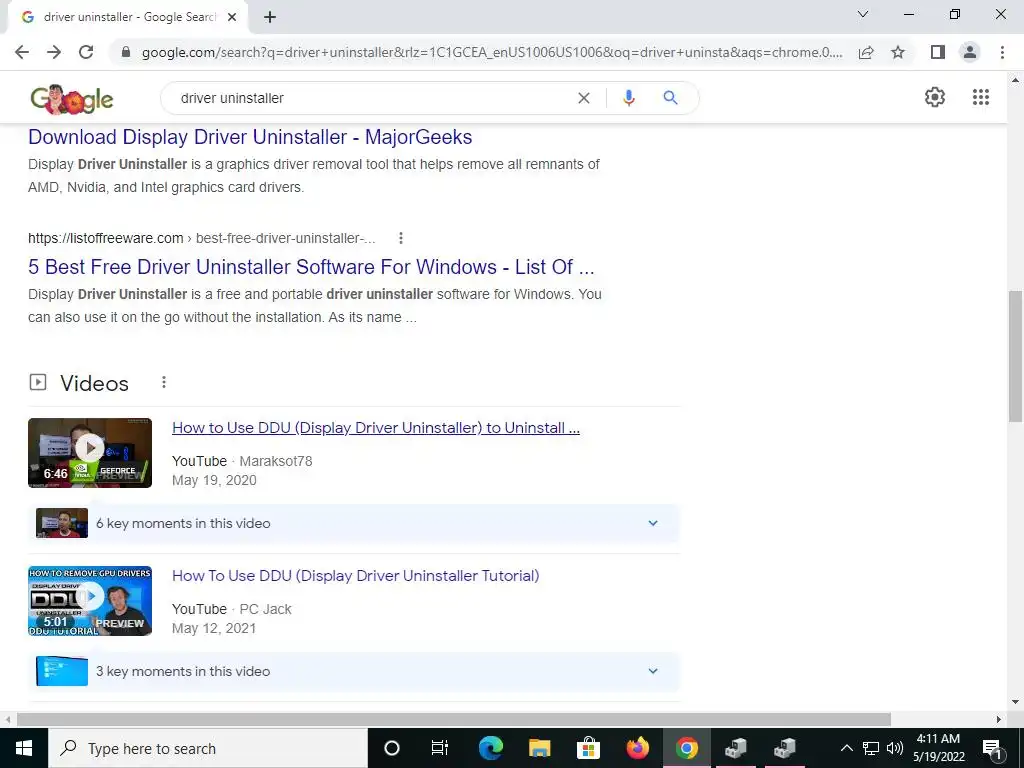Viewport: 1024px width, 768px height.
Task: Play the PC Jack 5:01 video thumbnail
Action: click(x=90, y=601)
